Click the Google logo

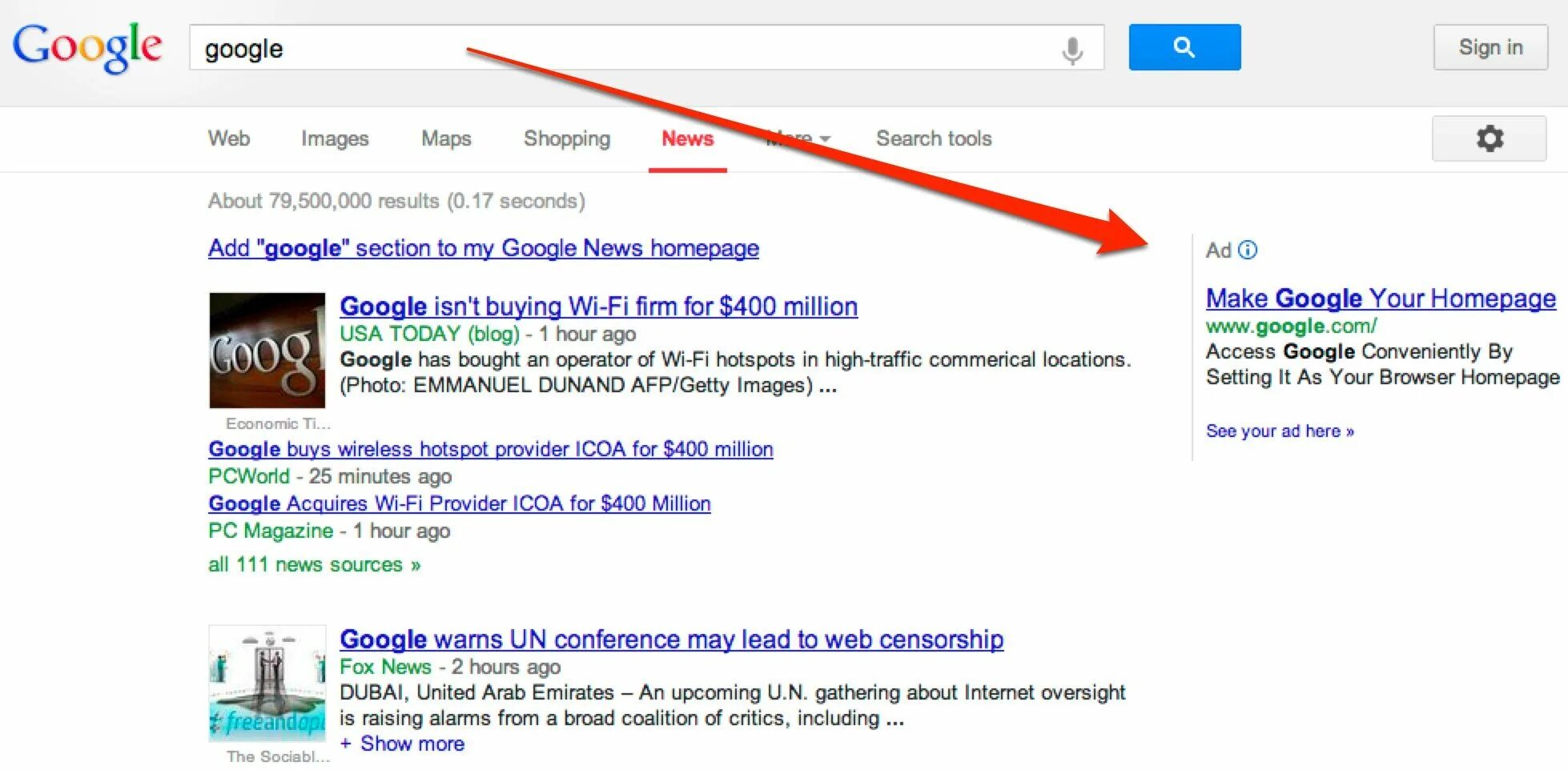tap(86, 46)
